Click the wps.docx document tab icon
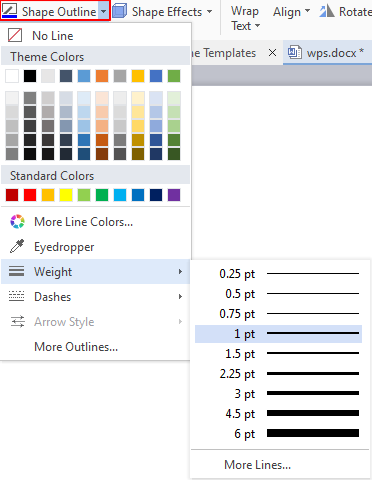The image size is (372, 480). click(295, 53)
